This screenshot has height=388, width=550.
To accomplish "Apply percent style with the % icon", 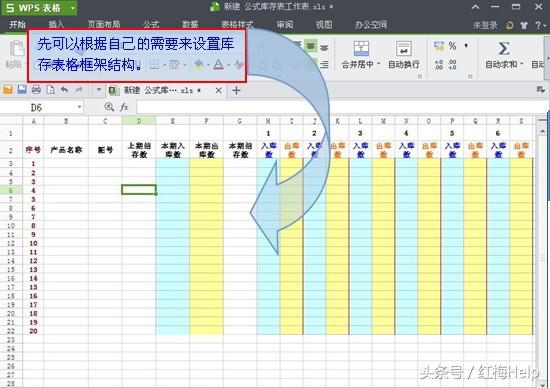I will (x=452, y=46).
